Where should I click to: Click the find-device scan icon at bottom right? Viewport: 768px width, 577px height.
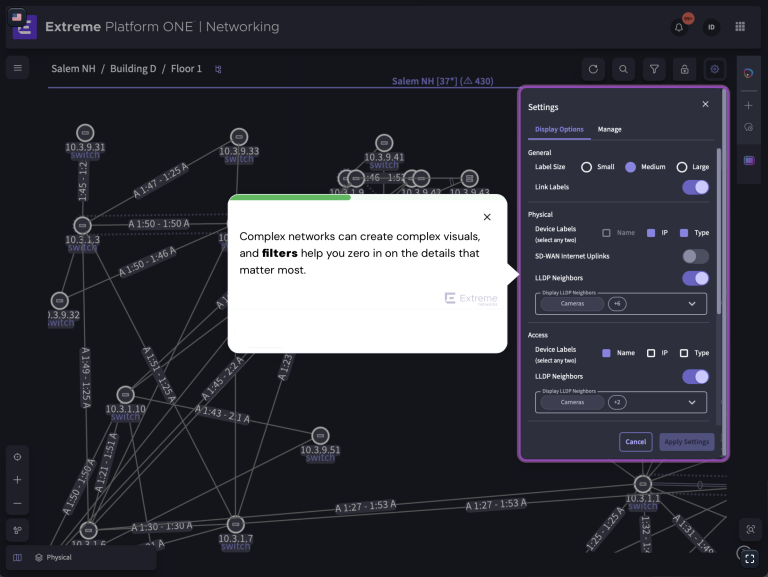[750, 529]
